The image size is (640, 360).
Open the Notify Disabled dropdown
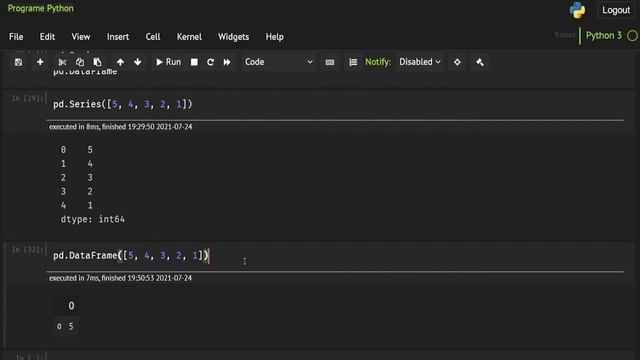click(420, 62)
